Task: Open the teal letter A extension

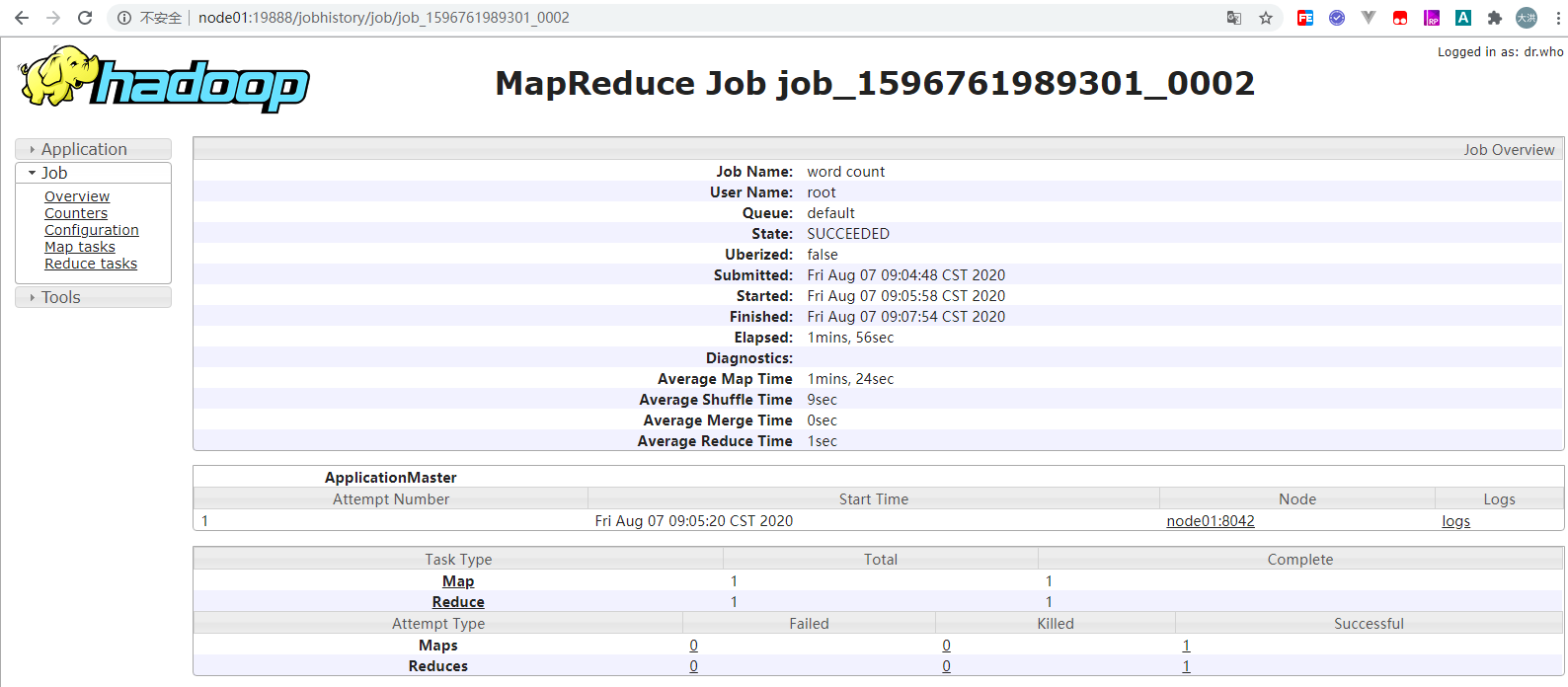Action: (x=1463, y=18)
